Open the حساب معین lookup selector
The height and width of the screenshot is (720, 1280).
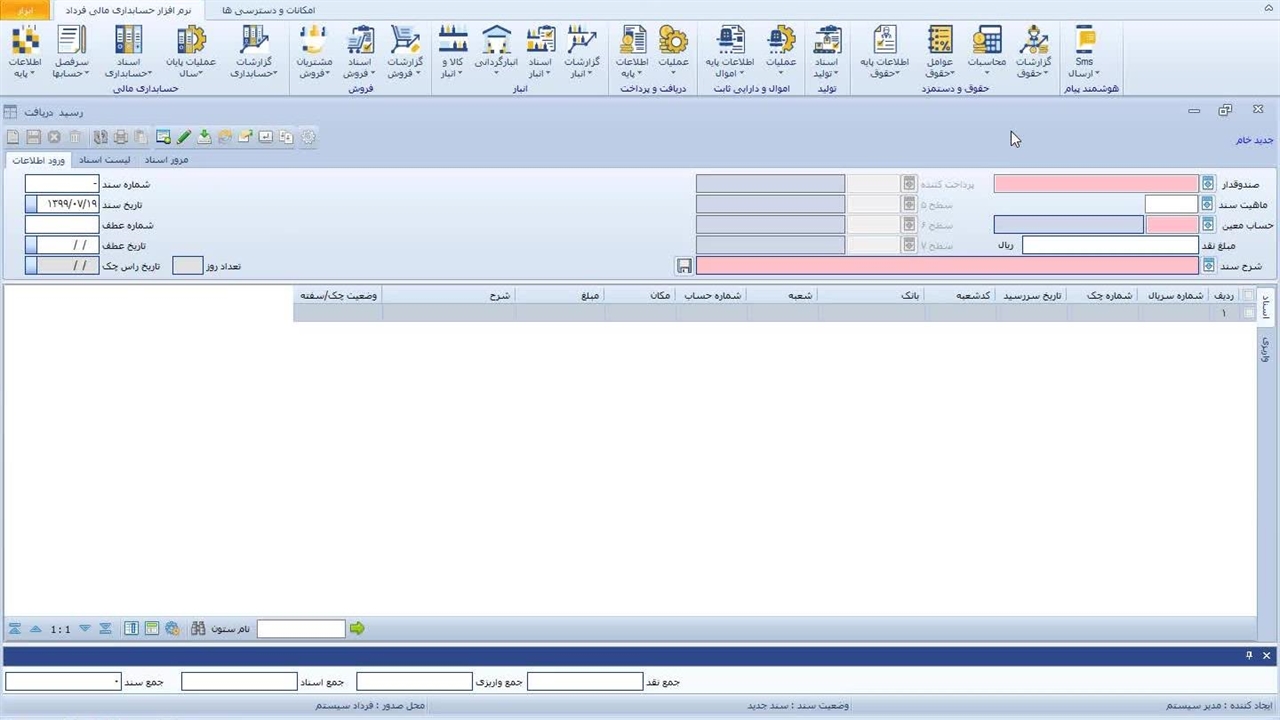point(1208,225)
